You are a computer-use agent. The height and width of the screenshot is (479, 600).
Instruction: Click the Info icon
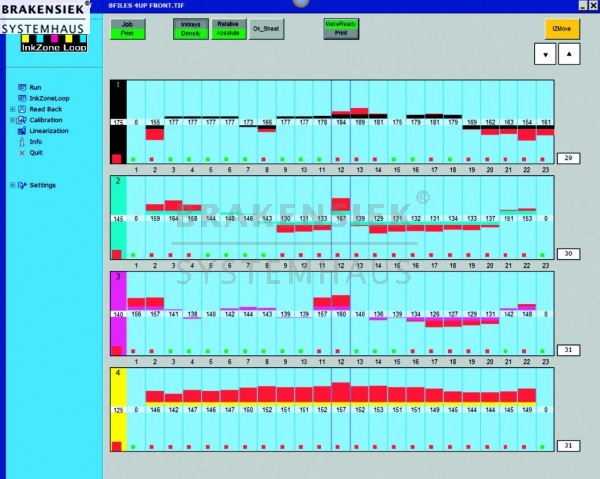tap(22, 142)
